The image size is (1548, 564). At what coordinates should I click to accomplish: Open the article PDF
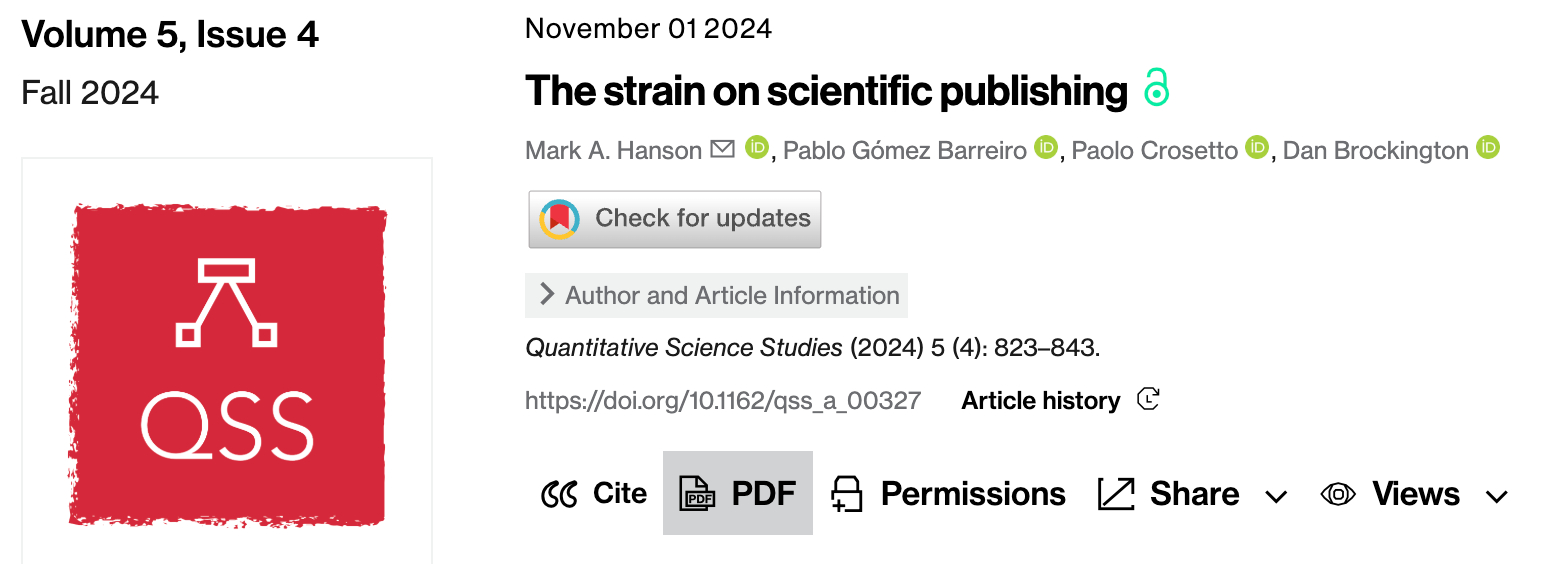click(x=738, y=494)
